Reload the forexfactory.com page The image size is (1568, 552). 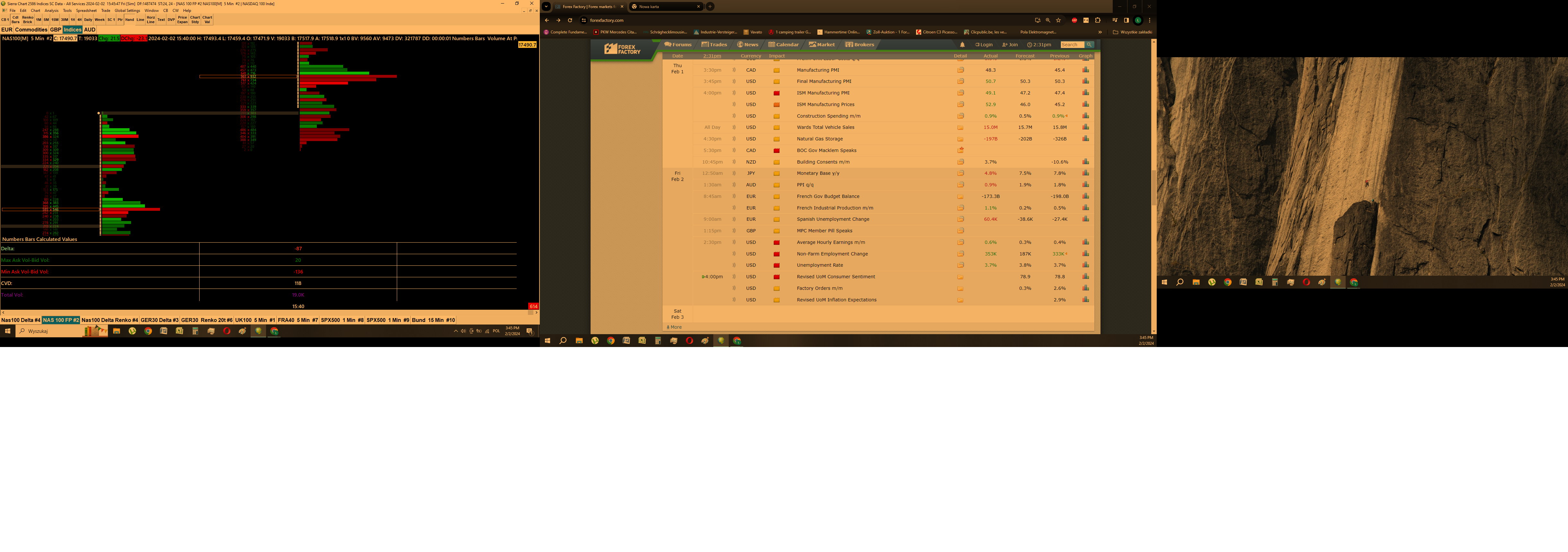[570, 20]
